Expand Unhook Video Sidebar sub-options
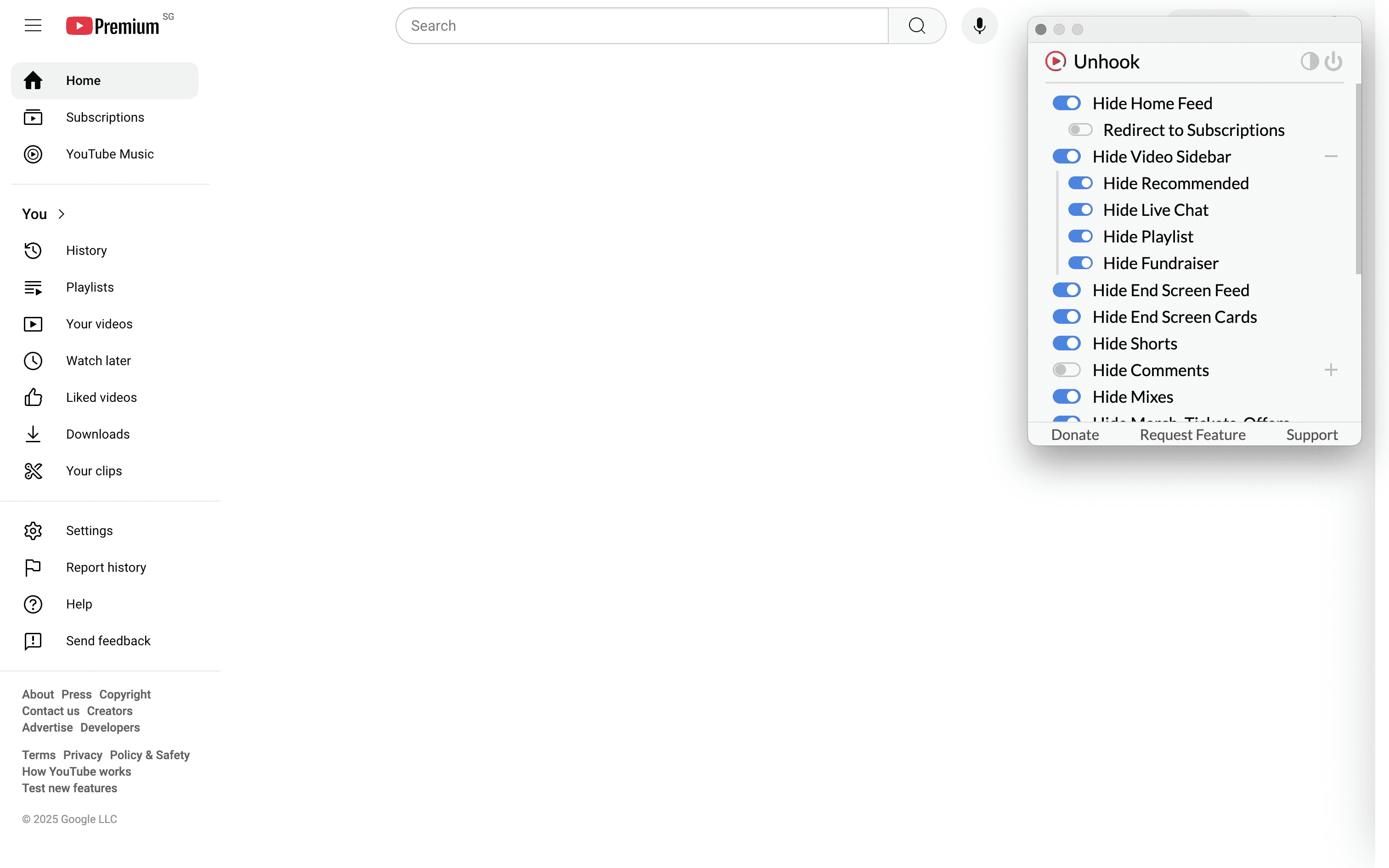The image size is (1389, 868). 1331,156
